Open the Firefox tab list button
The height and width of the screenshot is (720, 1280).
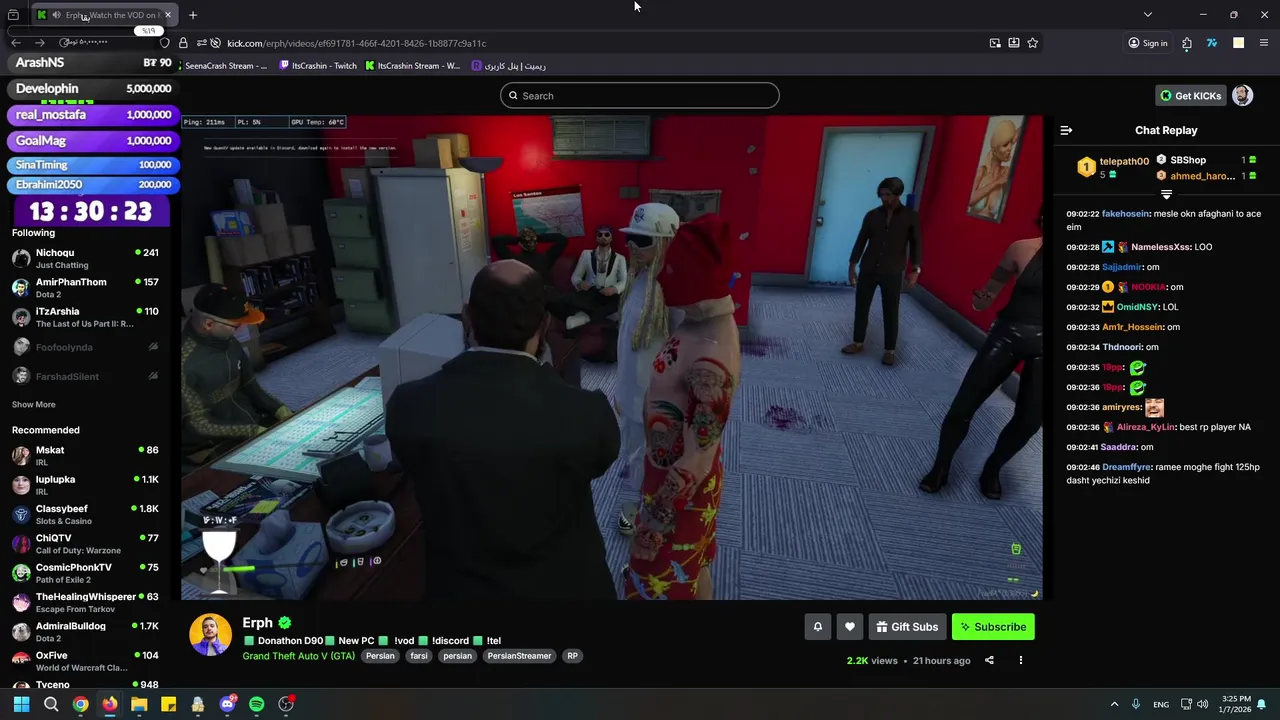pos(13,15)
